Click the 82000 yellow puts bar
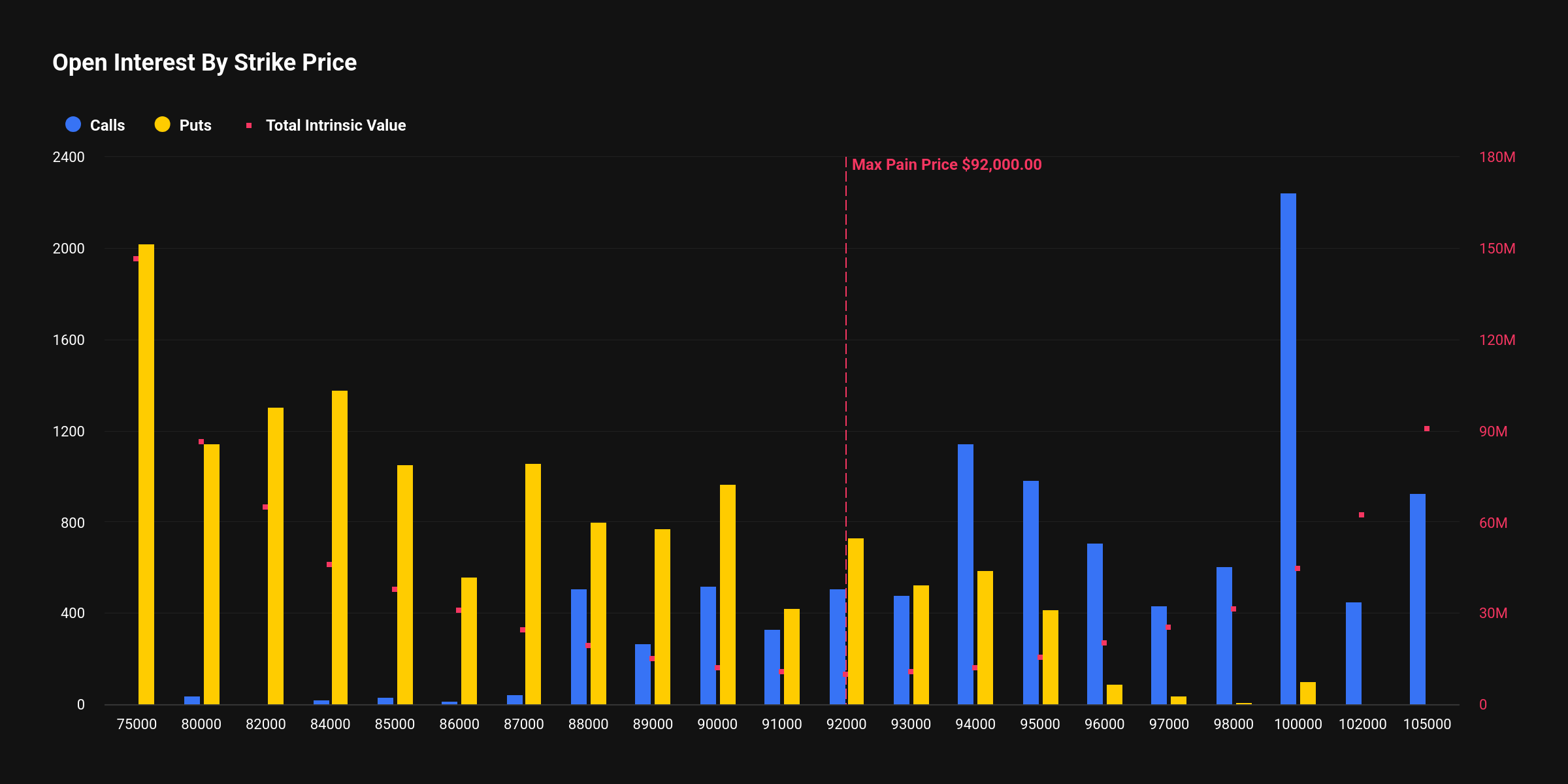 (x=276, y=555)
